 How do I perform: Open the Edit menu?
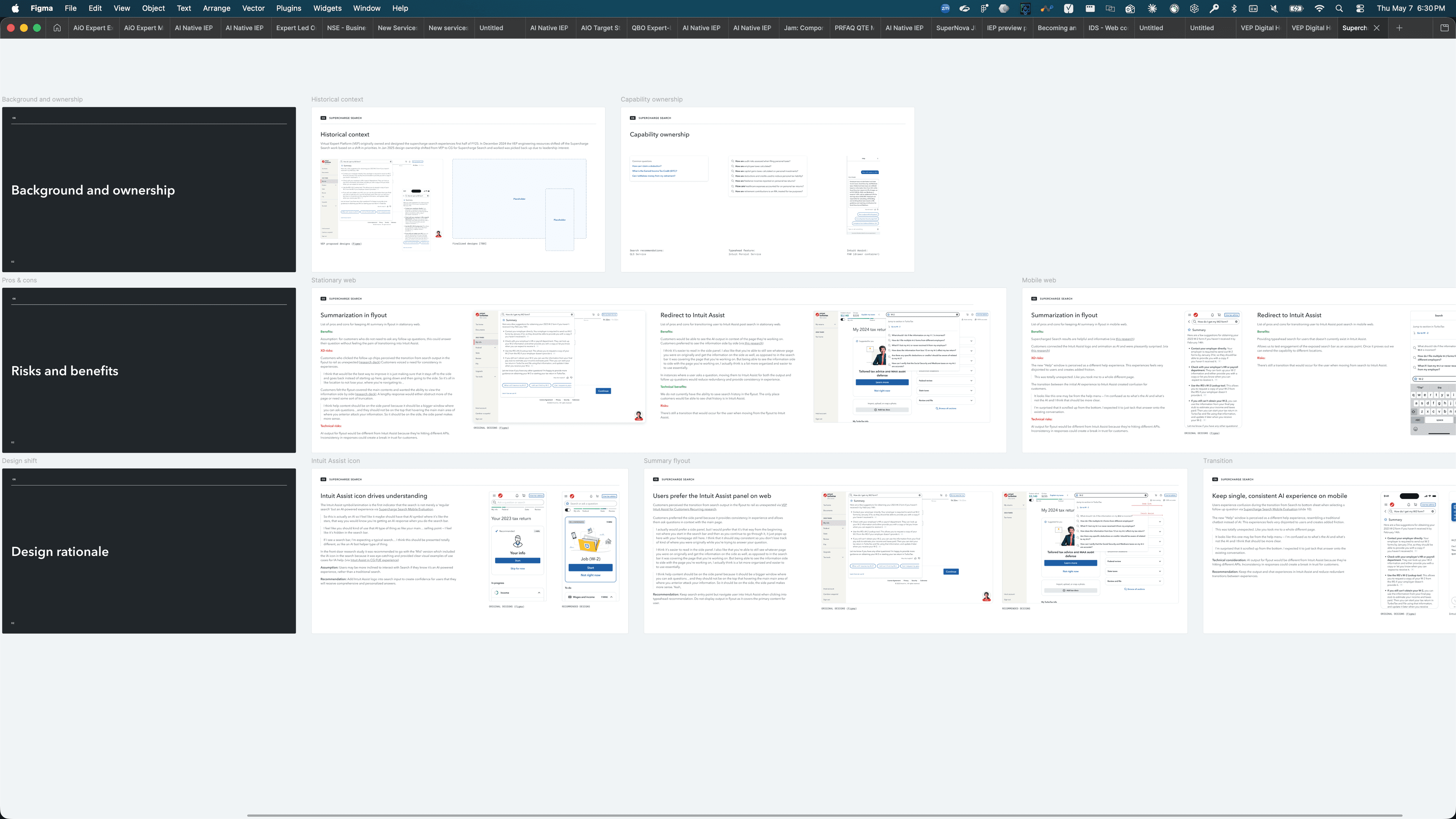coord(95,8)
